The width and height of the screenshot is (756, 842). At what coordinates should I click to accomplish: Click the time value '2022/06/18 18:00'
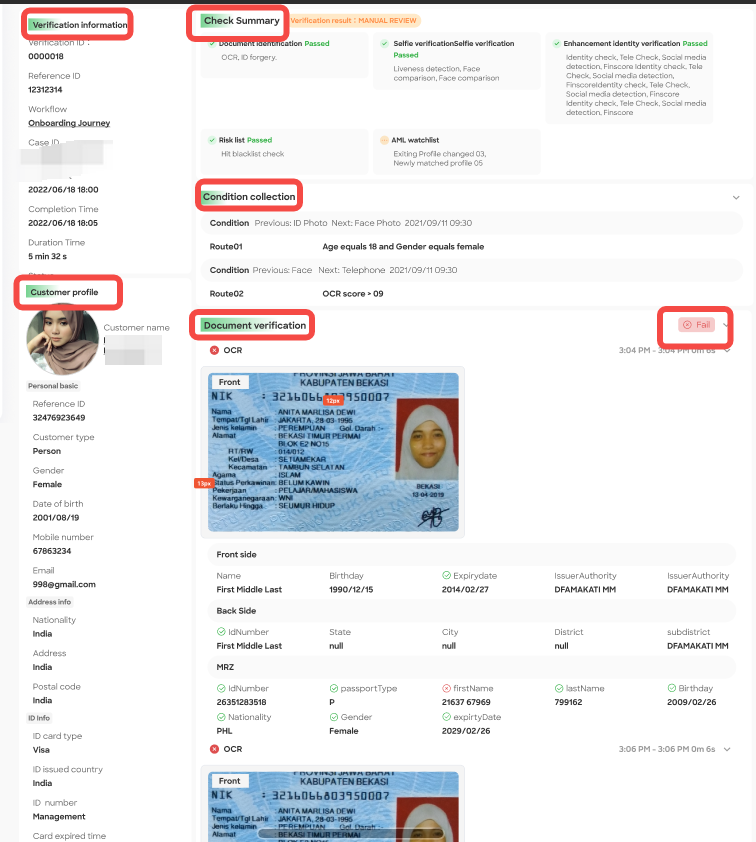pyautogui.click(x=63, y=190)
